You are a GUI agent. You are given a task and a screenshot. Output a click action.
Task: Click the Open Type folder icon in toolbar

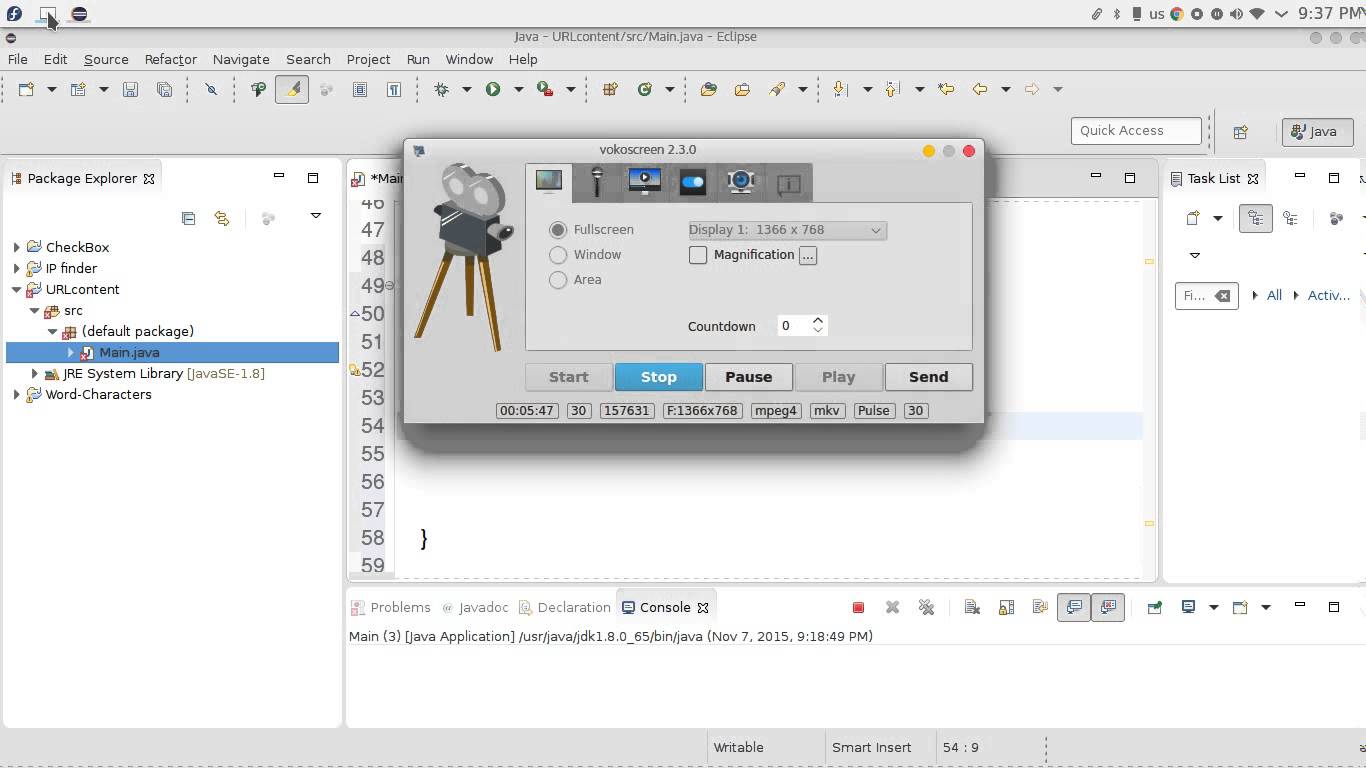709,89
